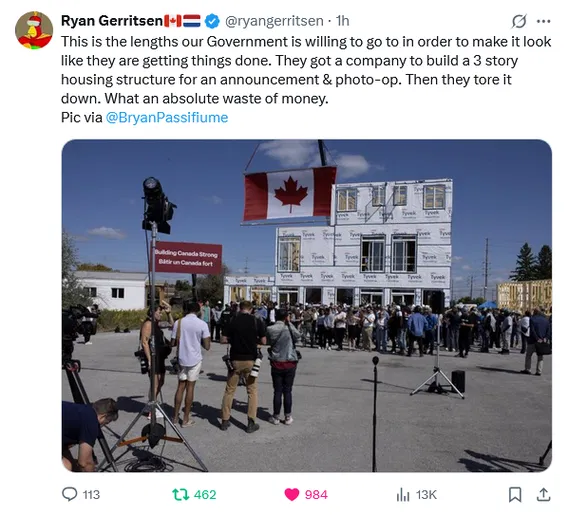Open the @ryangerritsen handle link

(x=274, y=21)
